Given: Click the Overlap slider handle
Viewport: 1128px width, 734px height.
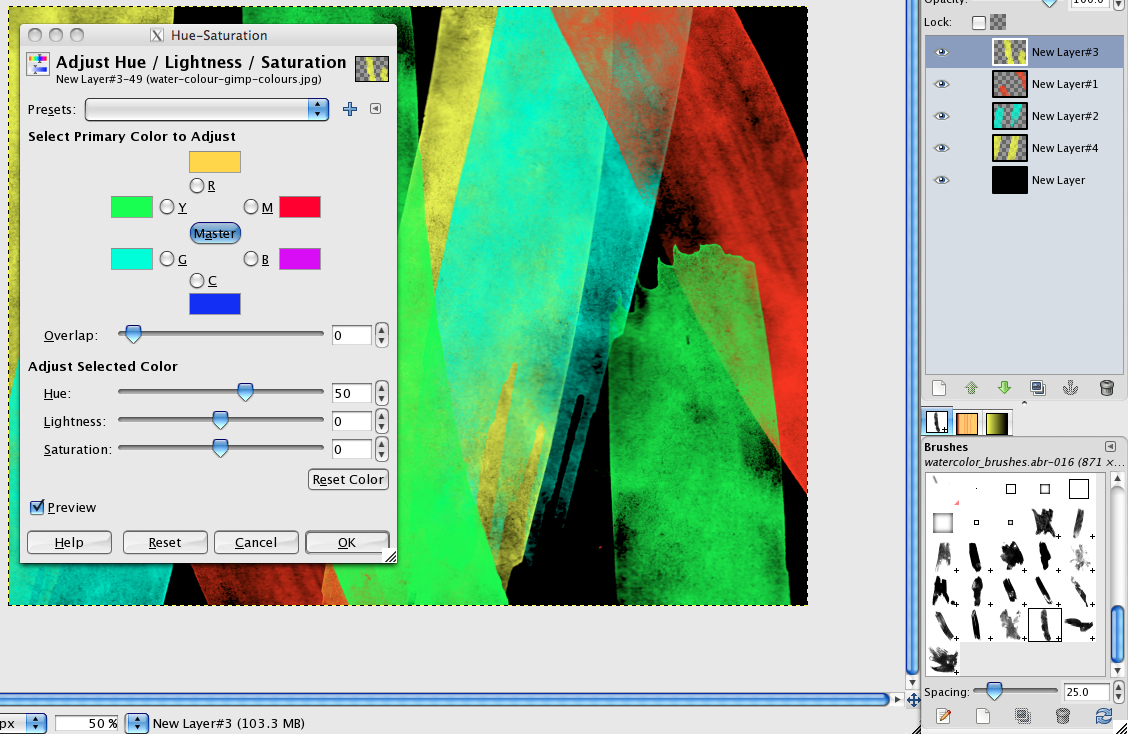Looking at the screenshot, I should point(133,334).
